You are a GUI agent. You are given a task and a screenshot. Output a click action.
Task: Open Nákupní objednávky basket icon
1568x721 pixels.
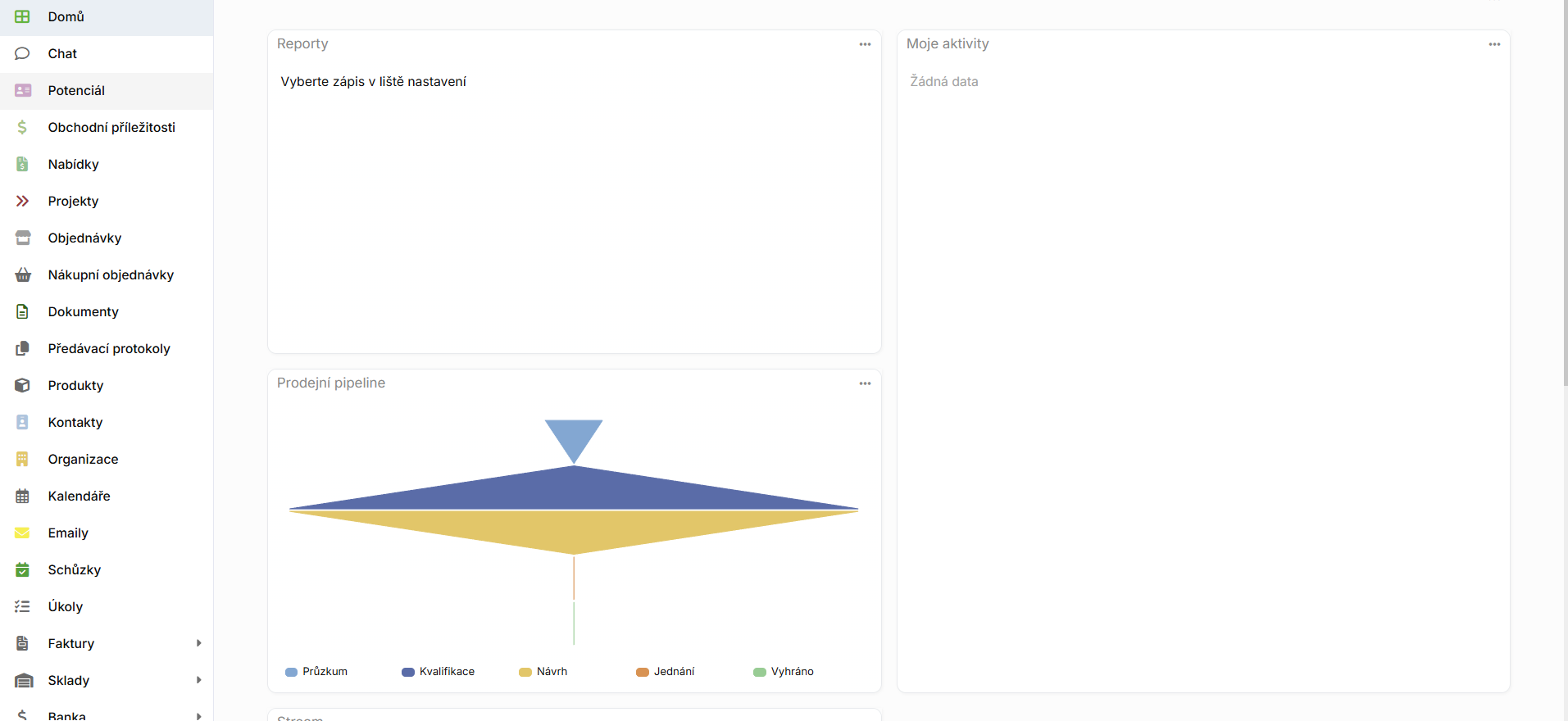pyautogui.click(x=22, y=274)
